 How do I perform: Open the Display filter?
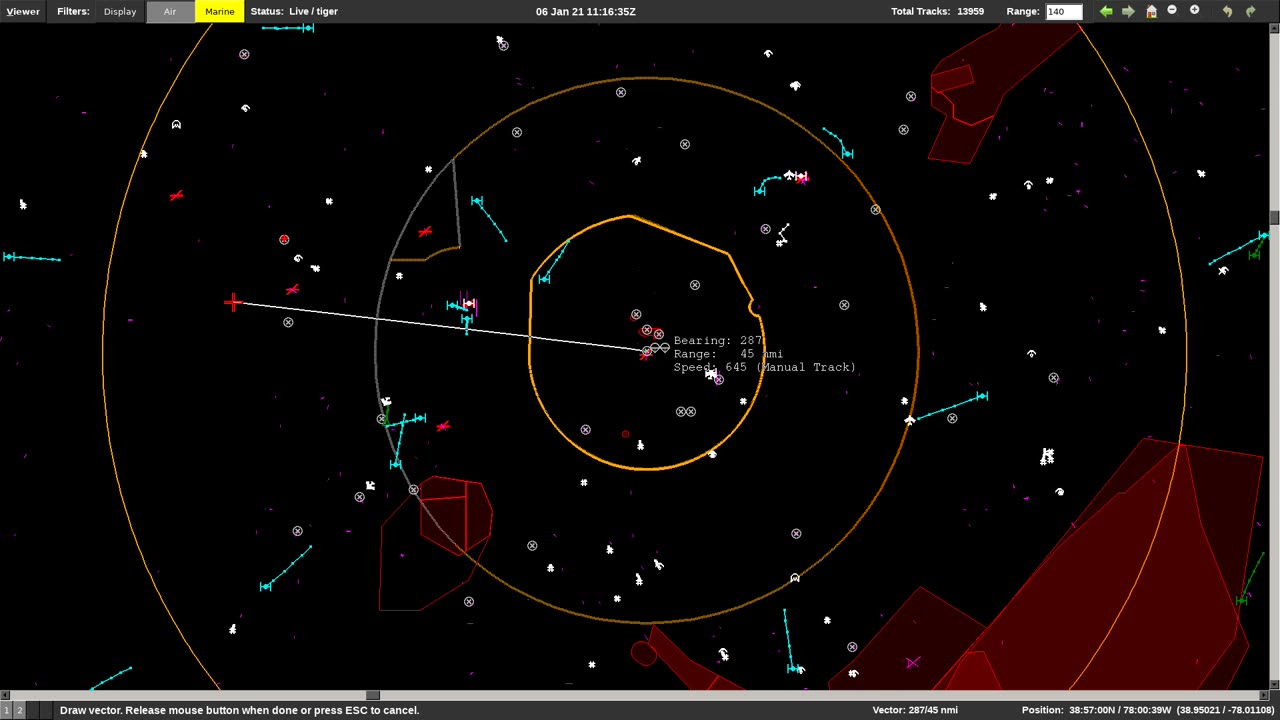[x=120, y=11]
